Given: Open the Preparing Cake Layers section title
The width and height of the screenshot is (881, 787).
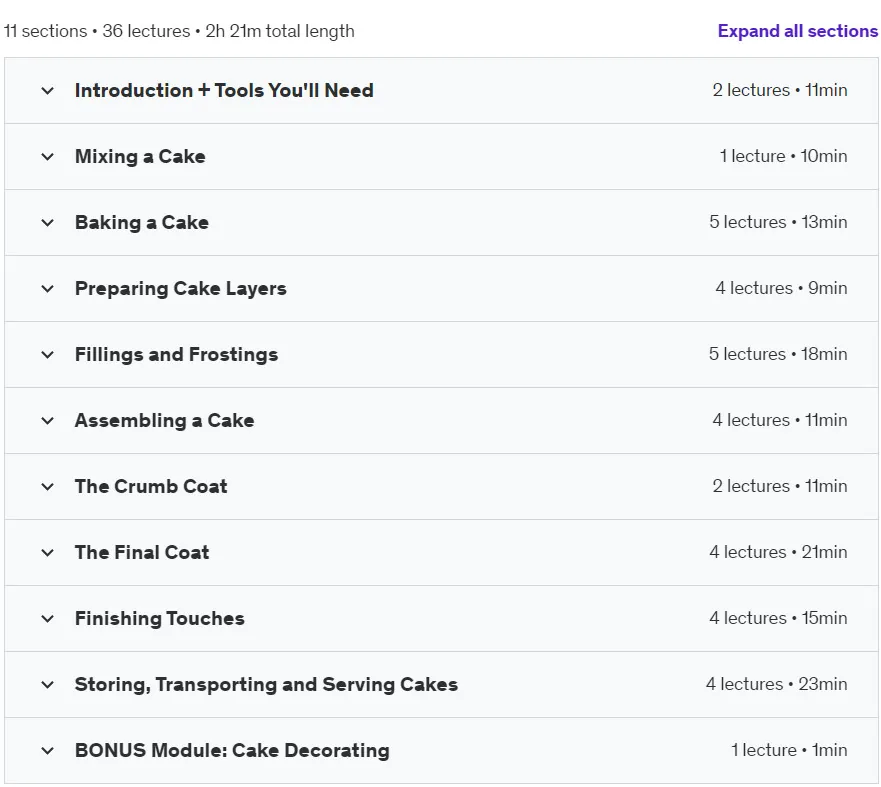Looking at the screenshot, I should [x=181, y=289].
